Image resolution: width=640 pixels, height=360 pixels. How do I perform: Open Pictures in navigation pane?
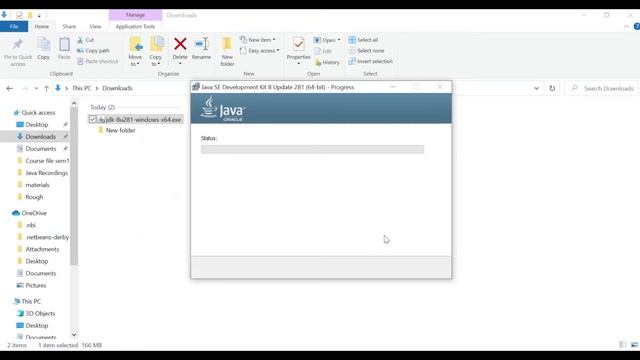click(36, 285)
